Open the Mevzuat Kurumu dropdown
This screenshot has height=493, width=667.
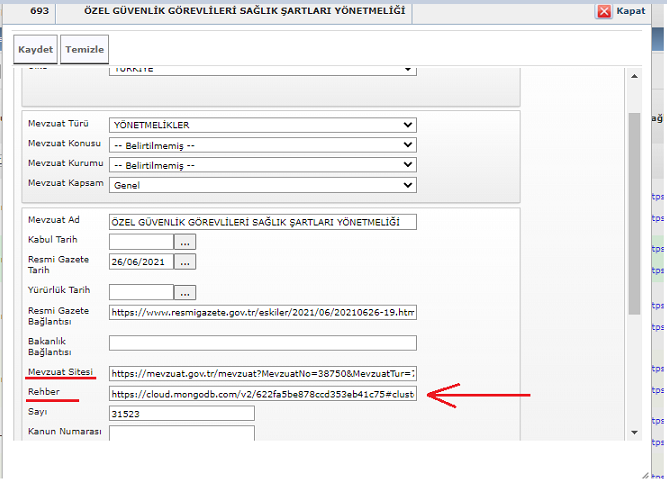(262, 165)
